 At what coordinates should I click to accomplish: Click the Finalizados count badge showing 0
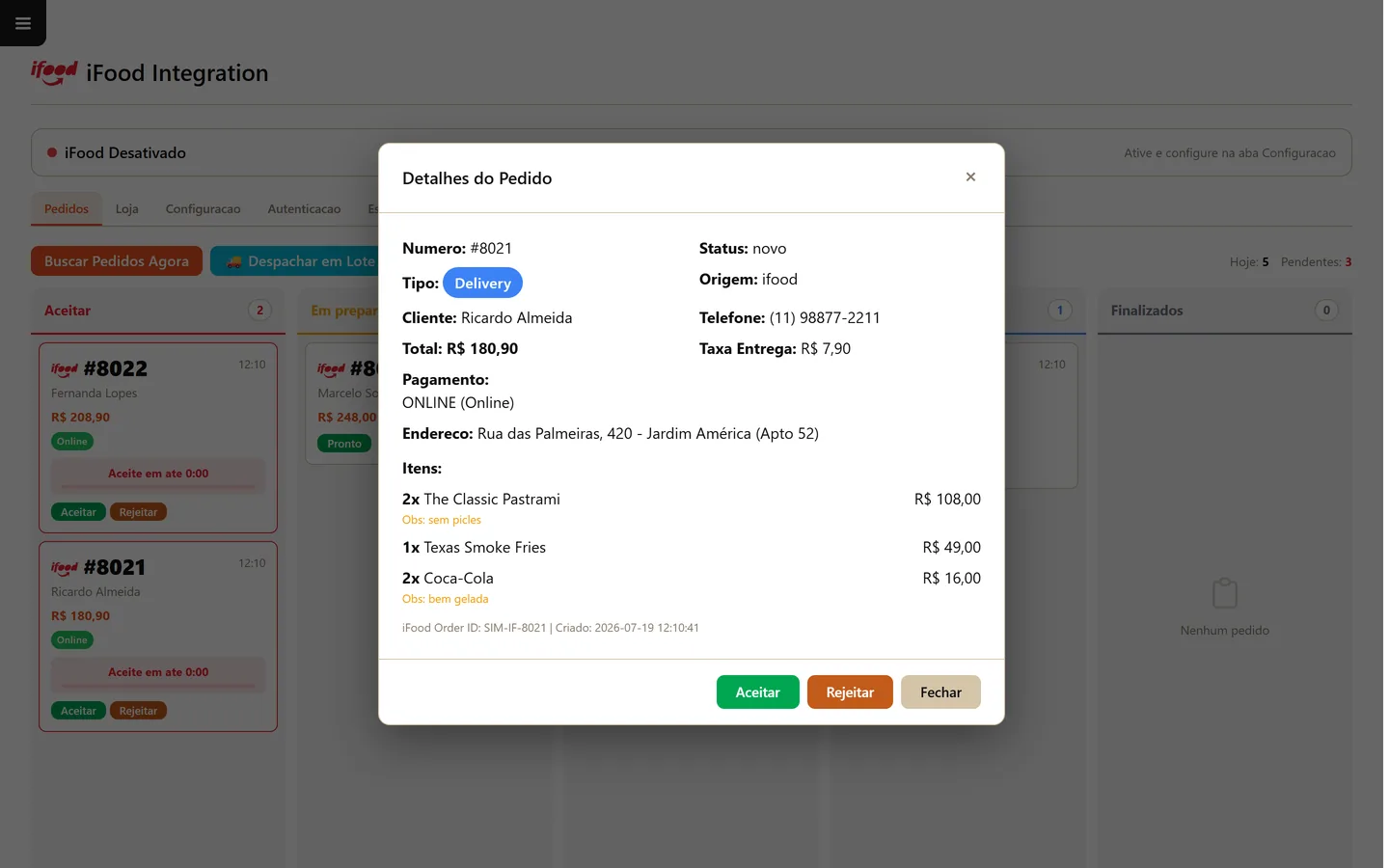point(1326,311)
